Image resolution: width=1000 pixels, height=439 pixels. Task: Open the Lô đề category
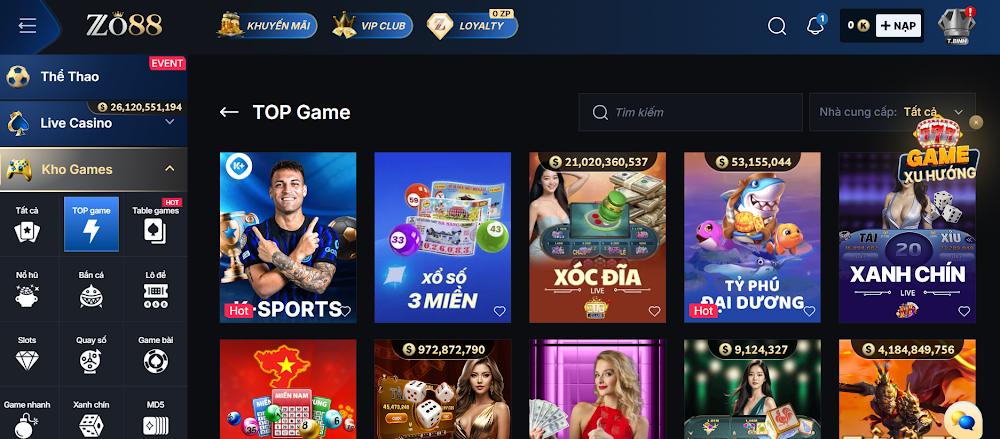click(156, 290)
